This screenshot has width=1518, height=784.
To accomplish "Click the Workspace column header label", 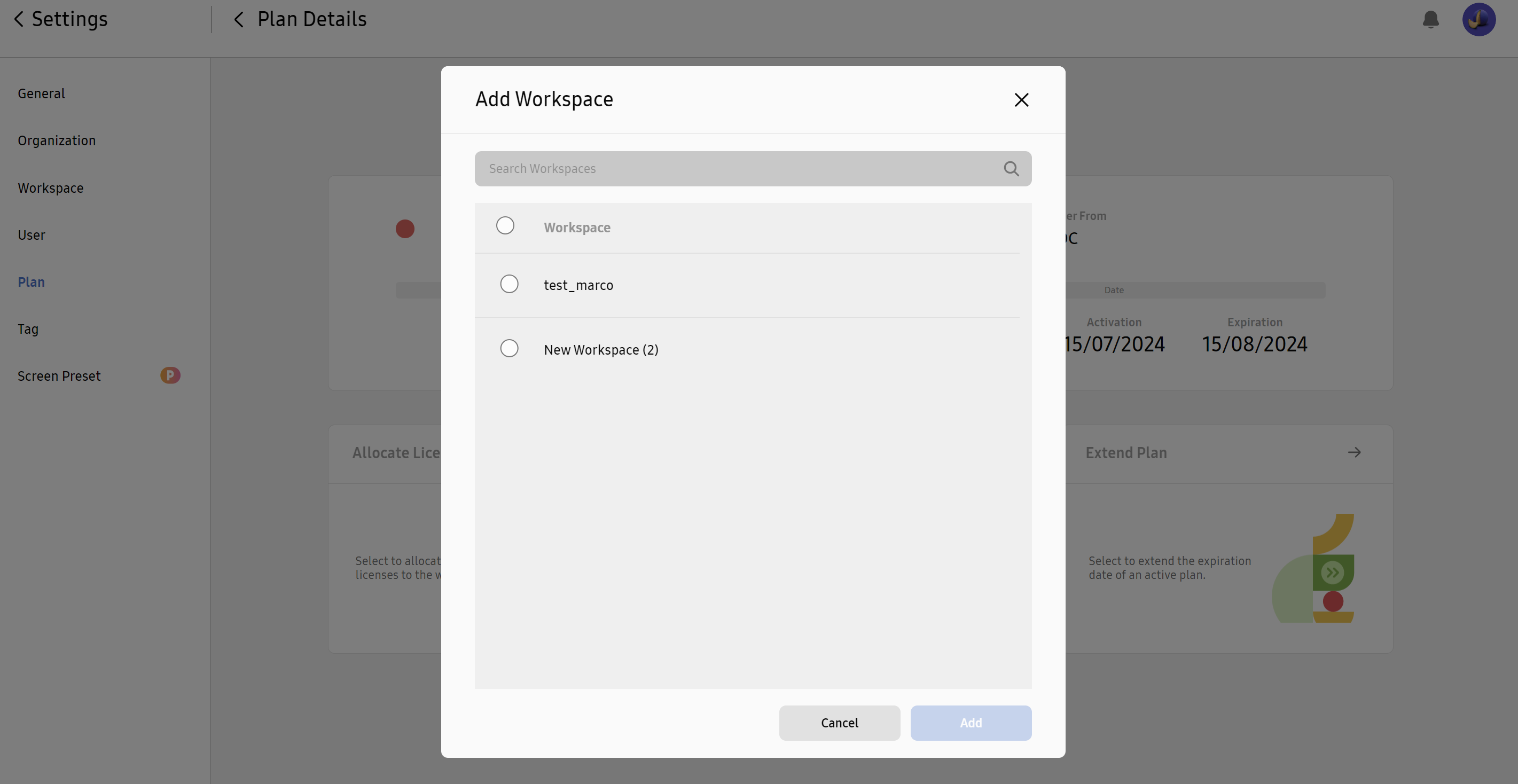I will point(577,228).
